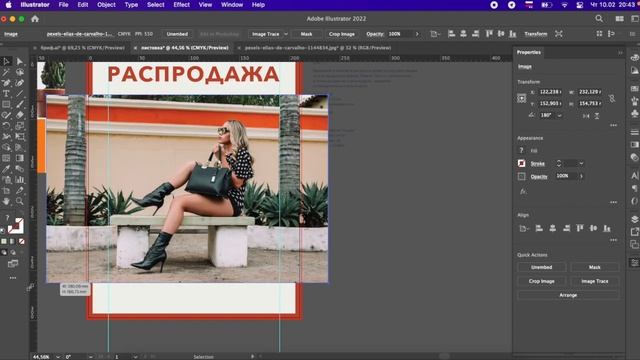The width and height of the screenshot is (640, 360).
Task: Open Stroke weight dropdown in Appearance
Action: 581,163
